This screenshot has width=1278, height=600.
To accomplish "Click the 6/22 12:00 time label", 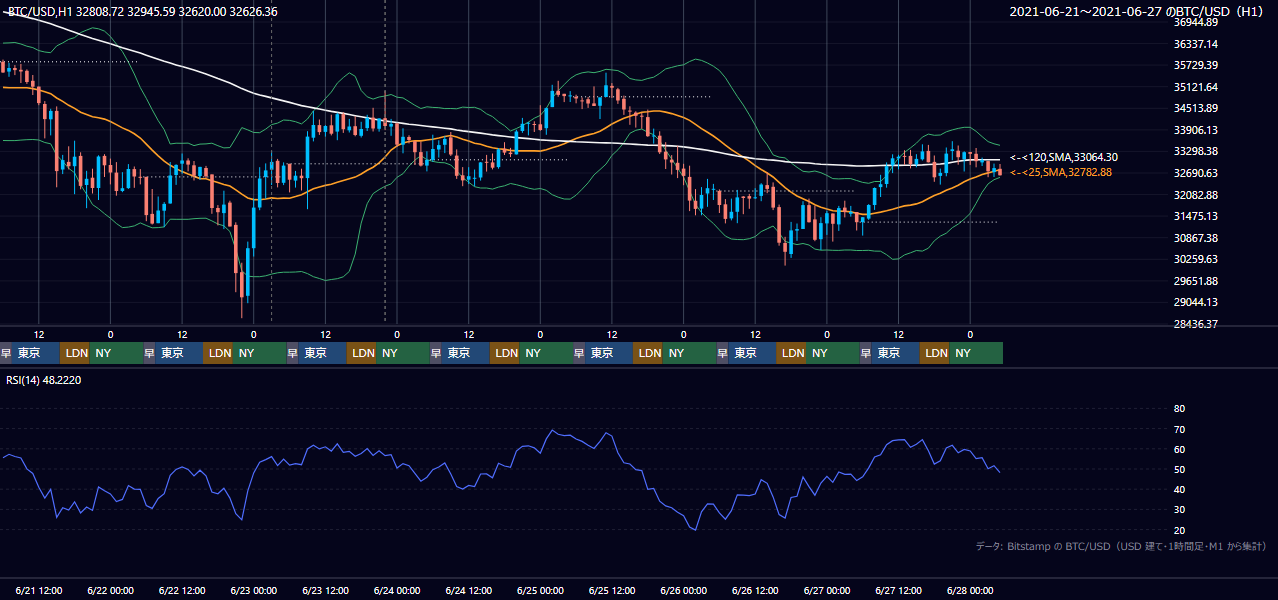I will 183,590.
